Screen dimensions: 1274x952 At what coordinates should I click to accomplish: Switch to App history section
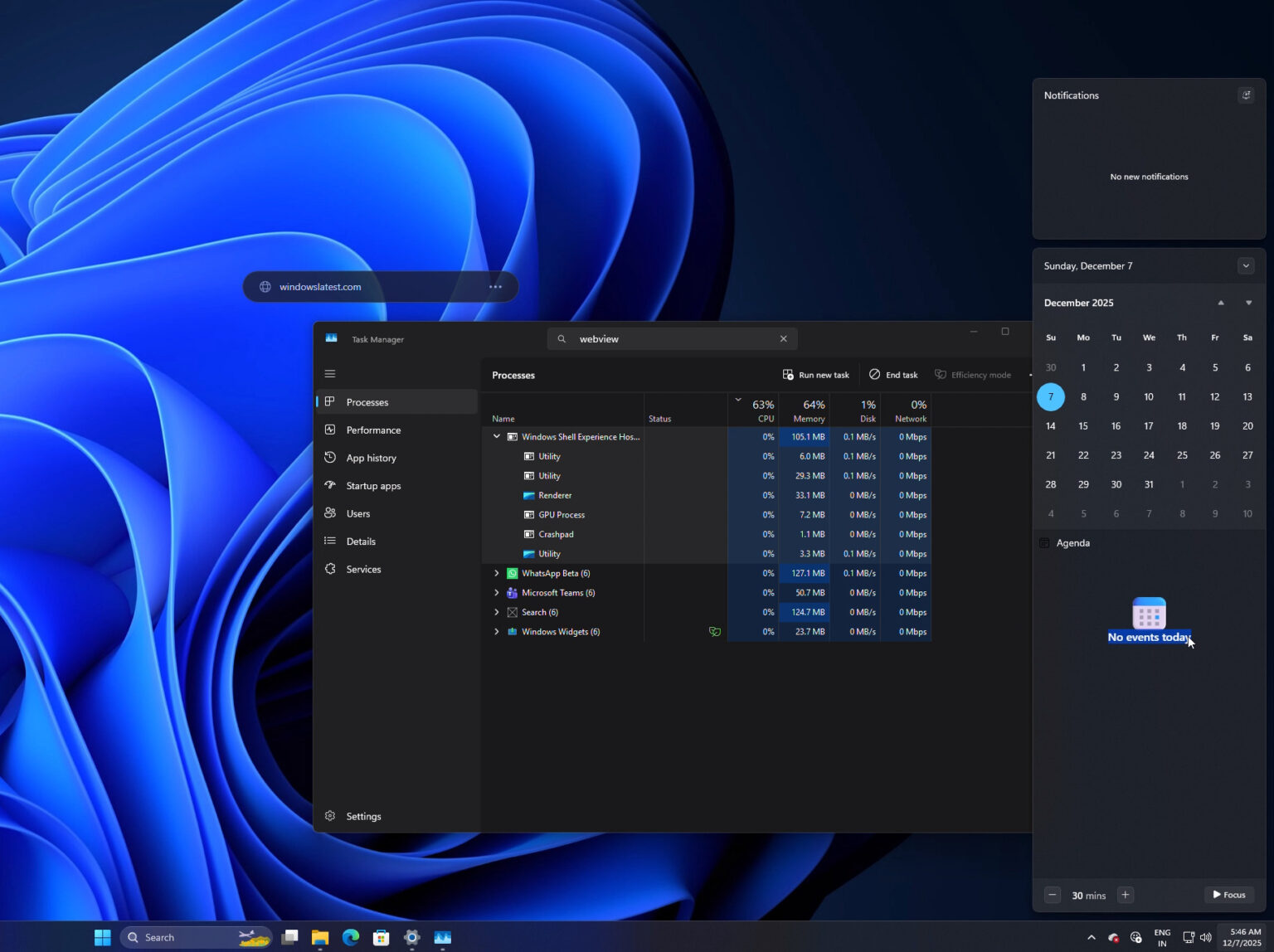click(371, 457)
